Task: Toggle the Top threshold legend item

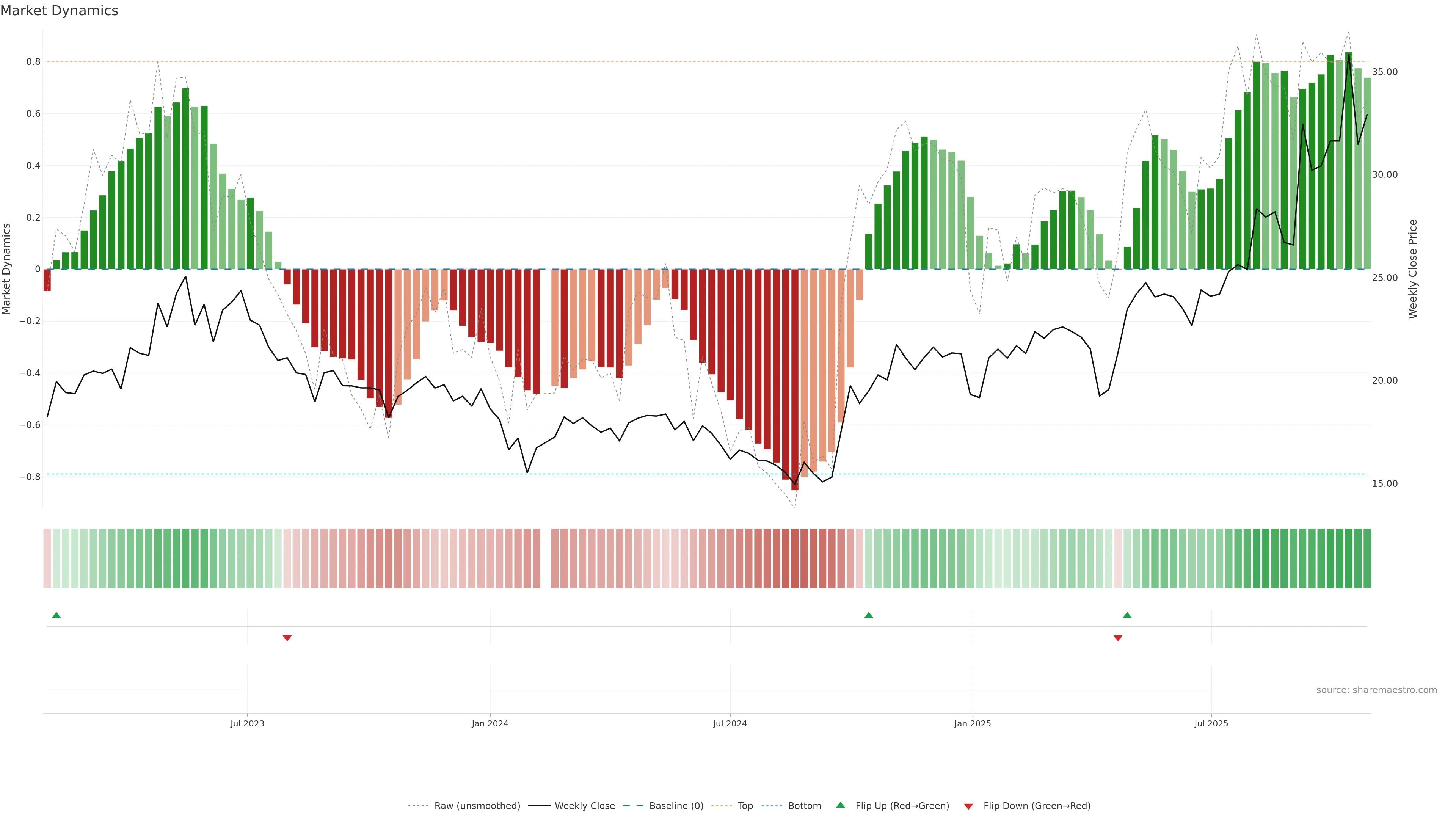Action: (x=745, y=806)
